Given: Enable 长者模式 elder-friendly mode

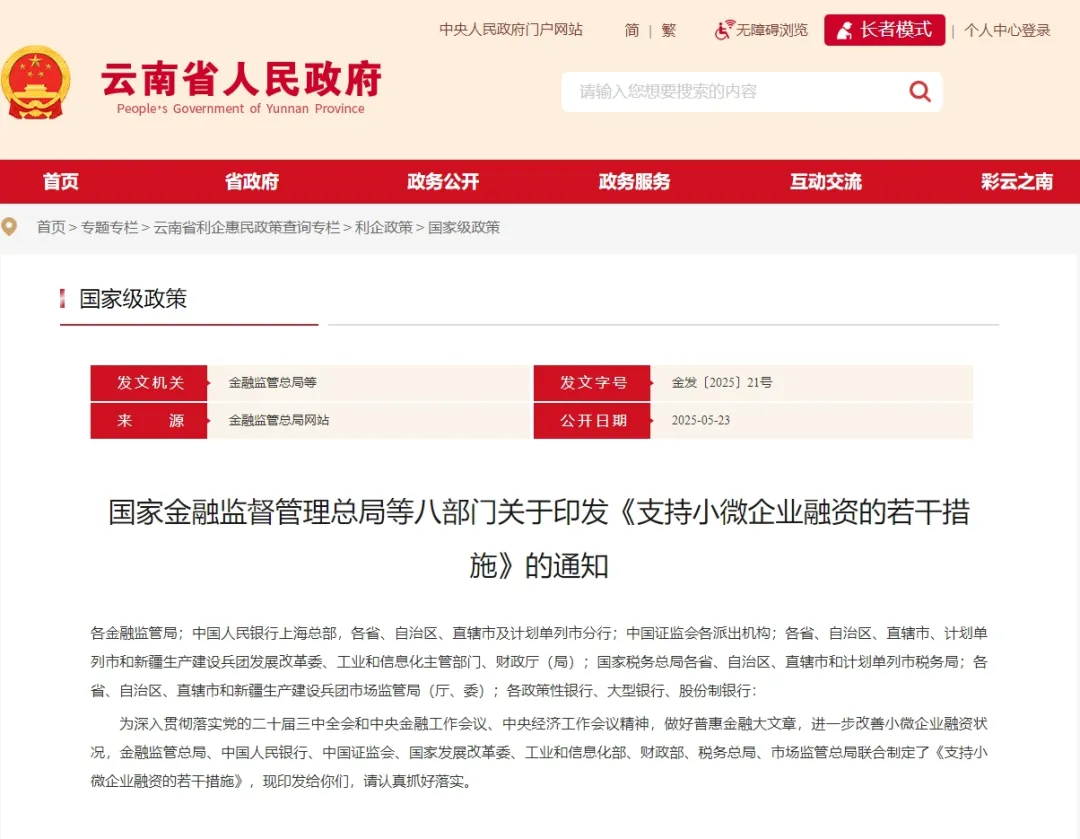Looking at the screenshot, I should tap(884, 29).
